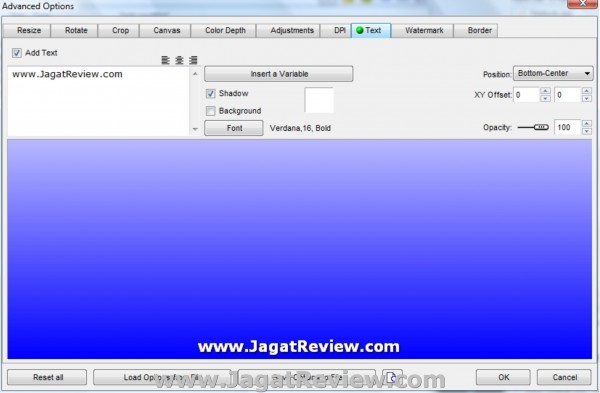Open the Font chooser button

pyautogui.click(x=234, y=128)
